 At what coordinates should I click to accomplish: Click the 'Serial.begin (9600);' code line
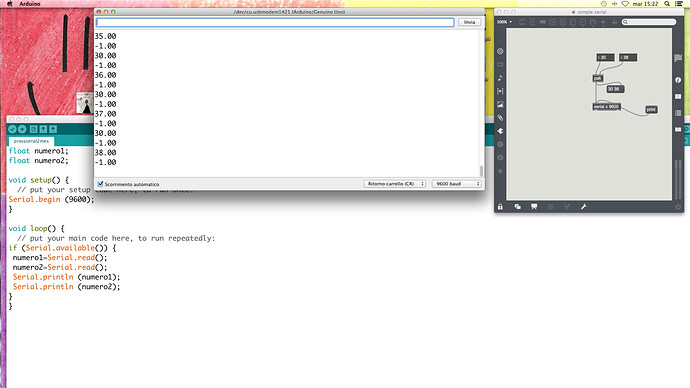[x=51, y=199]
